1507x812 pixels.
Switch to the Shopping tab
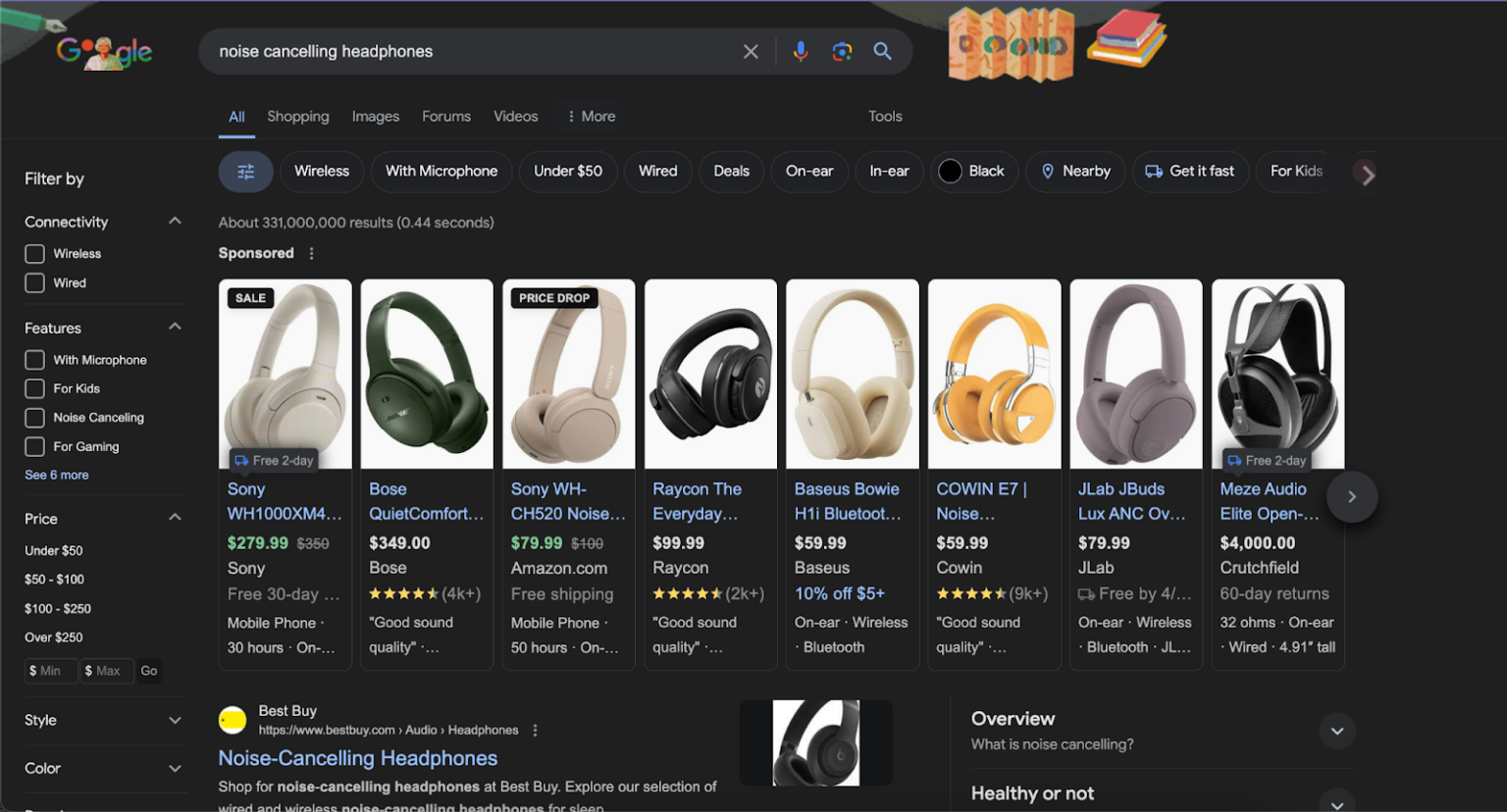(x=298, y=116)
